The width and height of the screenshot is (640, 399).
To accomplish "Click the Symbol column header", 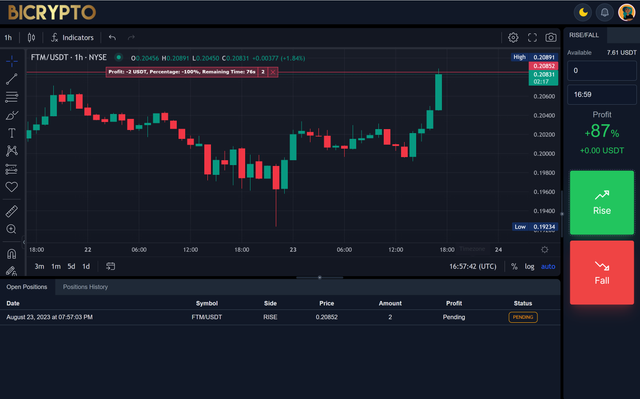I will (207, 303).
